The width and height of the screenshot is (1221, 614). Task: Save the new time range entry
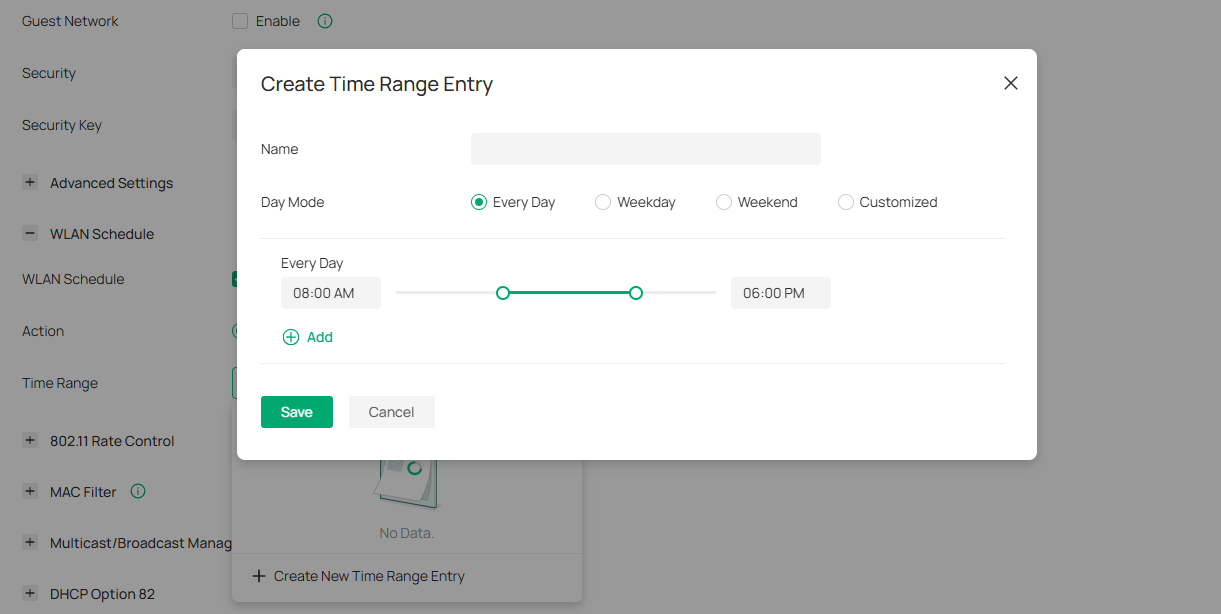pyautogui.click(x=296, y=411)
